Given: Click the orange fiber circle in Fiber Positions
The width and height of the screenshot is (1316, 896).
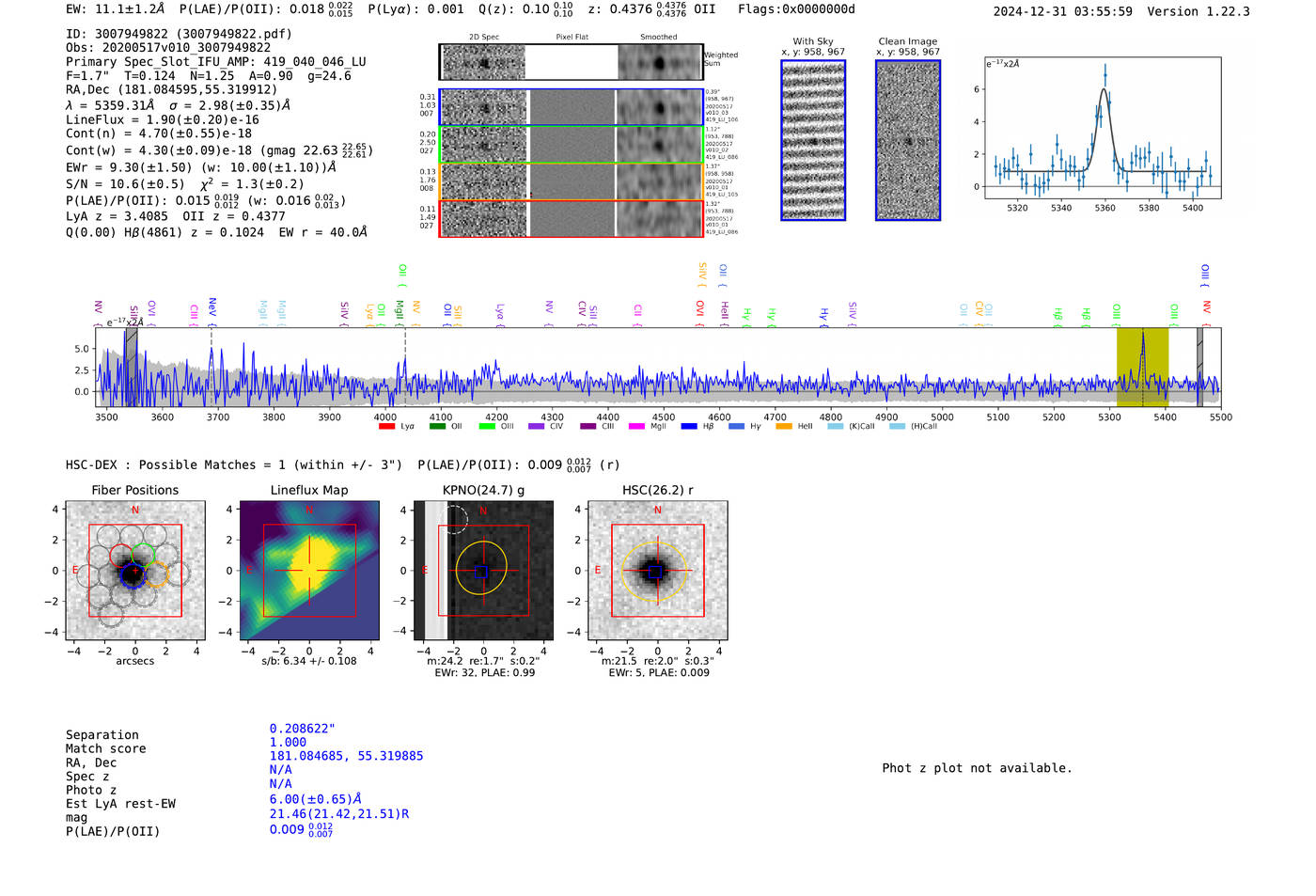Looking at the screenshot, I should click(x=156, y=574).
